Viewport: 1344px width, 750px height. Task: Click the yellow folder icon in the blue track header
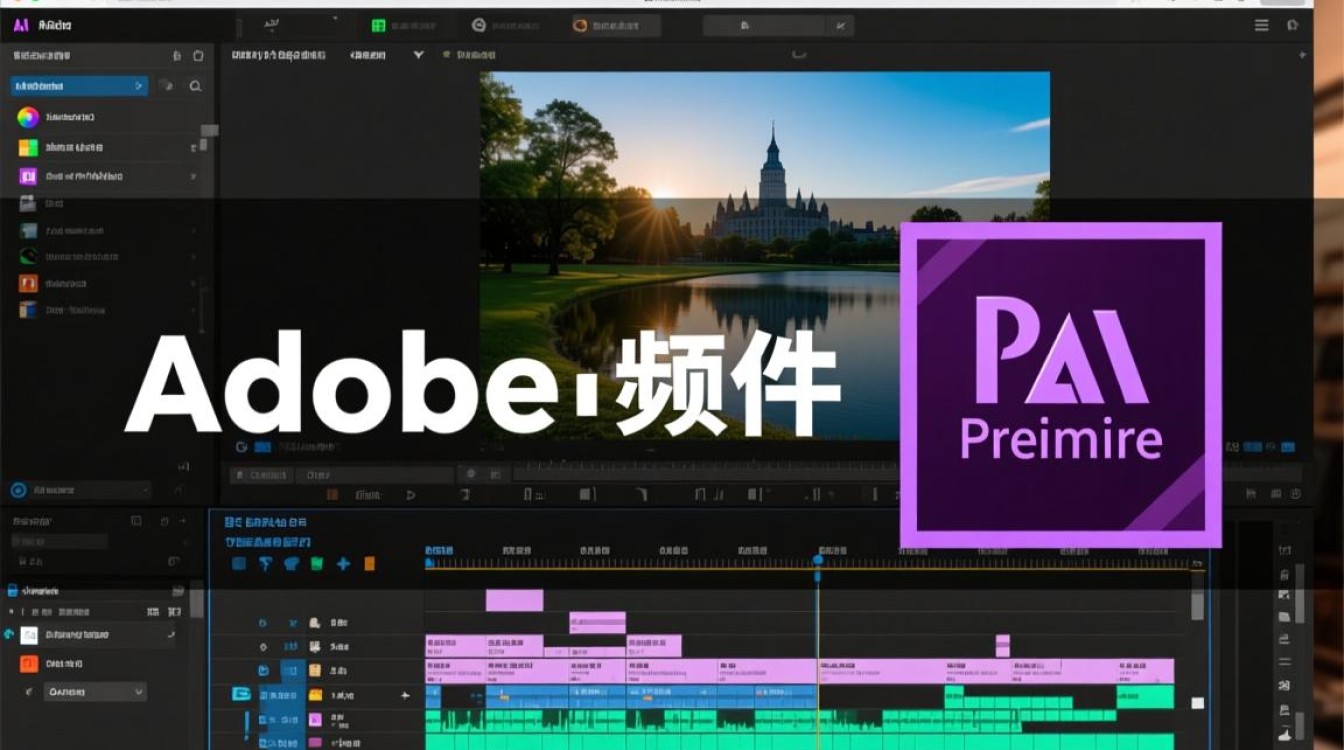316,695
